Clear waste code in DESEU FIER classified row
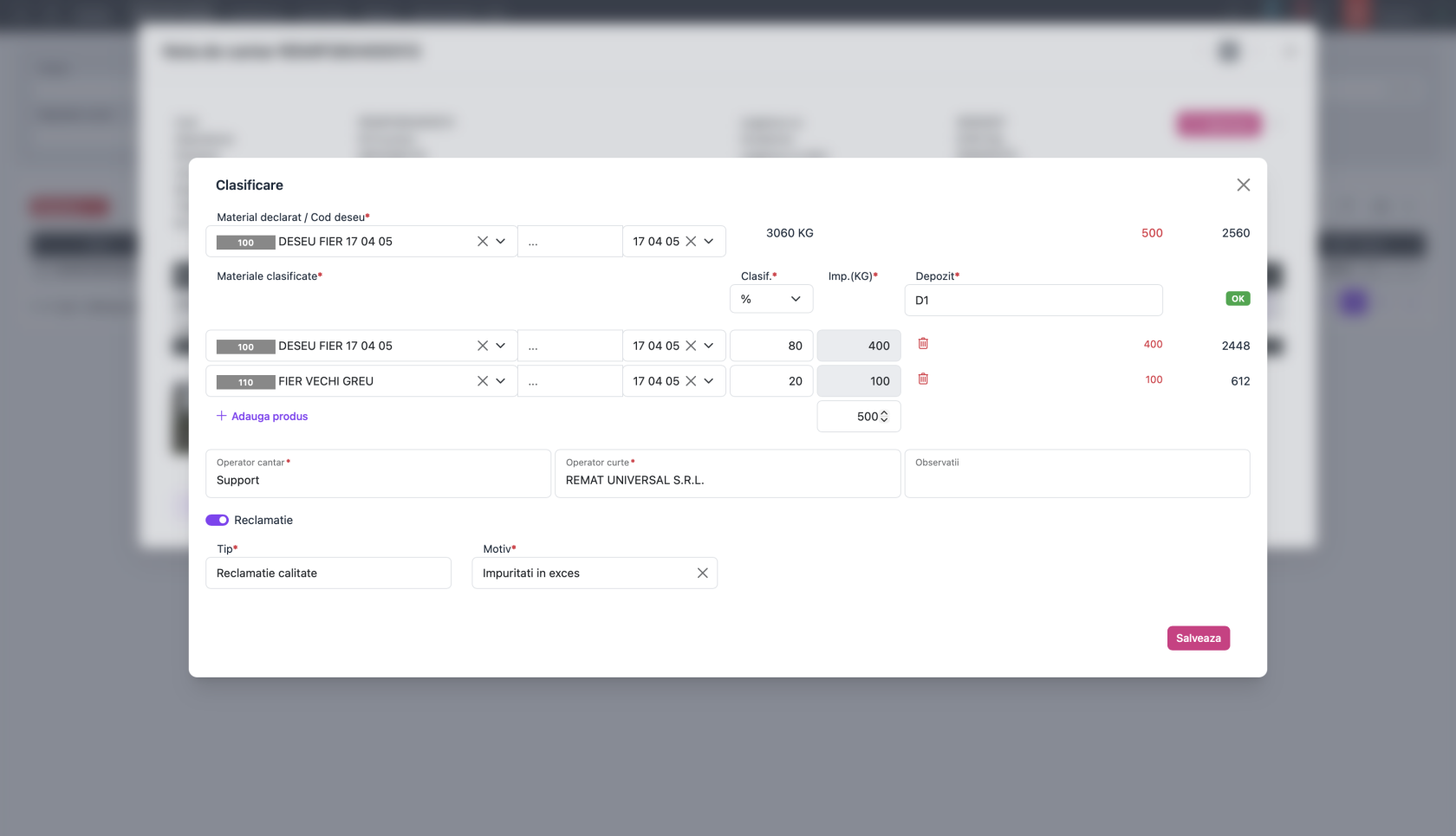 click(691, 346)
